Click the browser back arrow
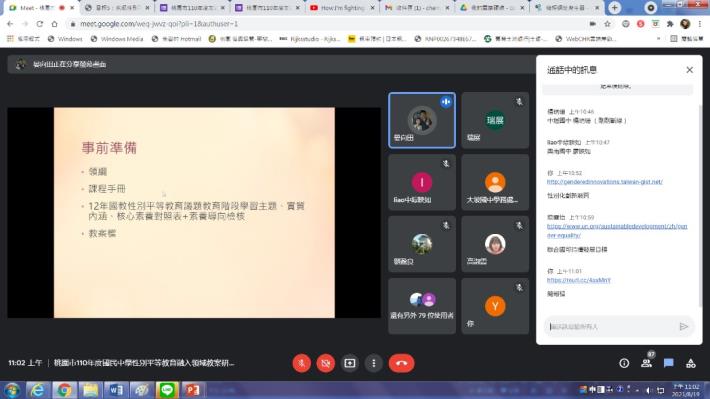Screen dimensions: 710x399 [x=10, y=24]
